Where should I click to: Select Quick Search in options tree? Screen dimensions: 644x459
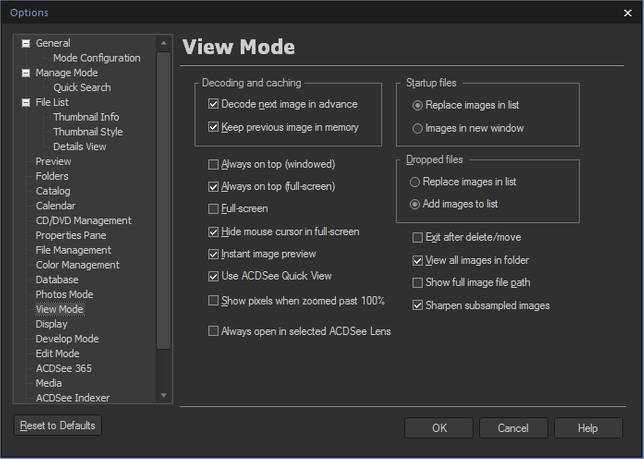(x=82, y=87)
